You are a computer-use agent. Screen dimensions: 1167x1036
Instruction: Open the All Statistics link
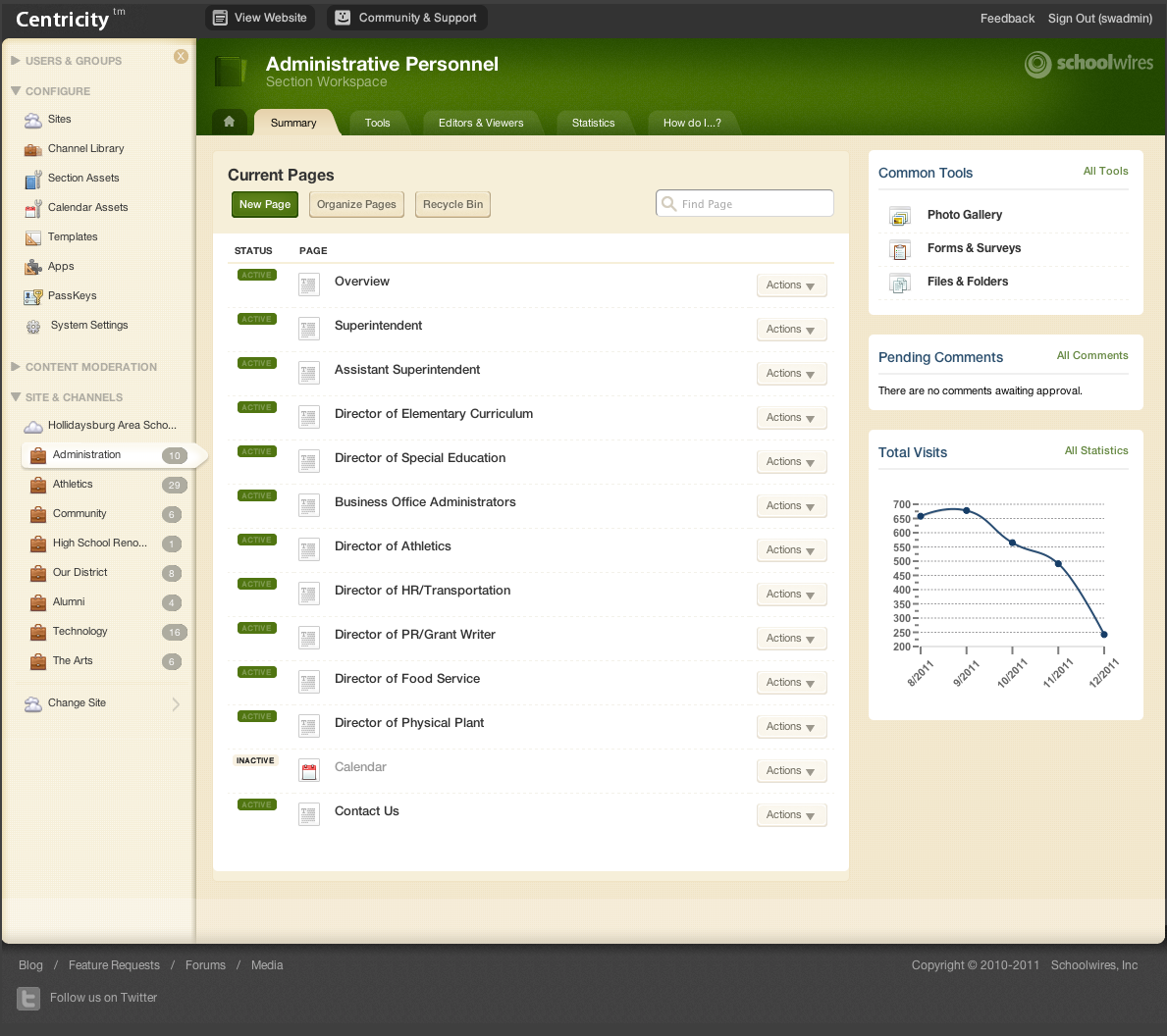(x=1096, y=451)
